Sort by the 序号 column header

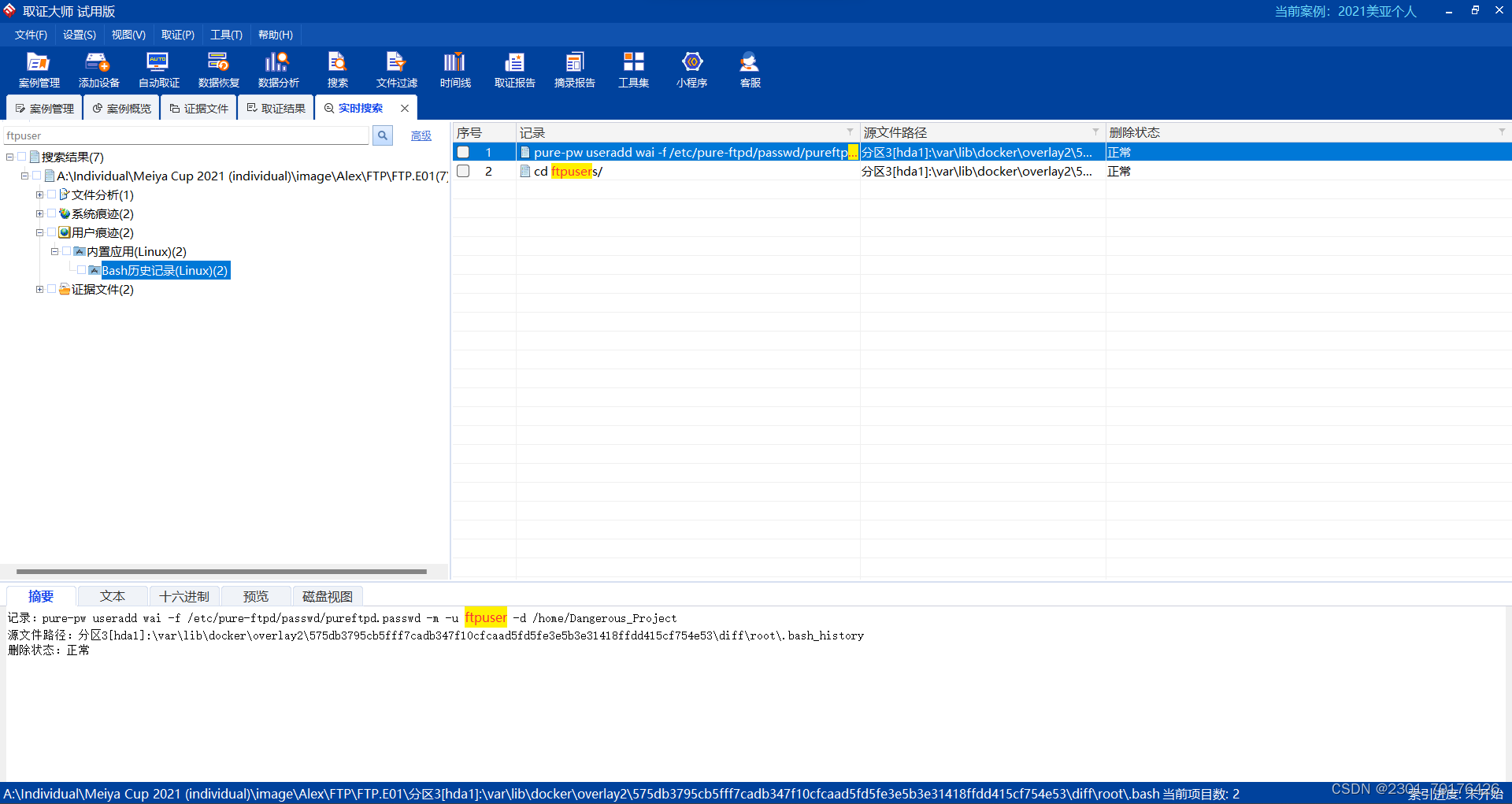pyautogui.click(x=484, y=132)
